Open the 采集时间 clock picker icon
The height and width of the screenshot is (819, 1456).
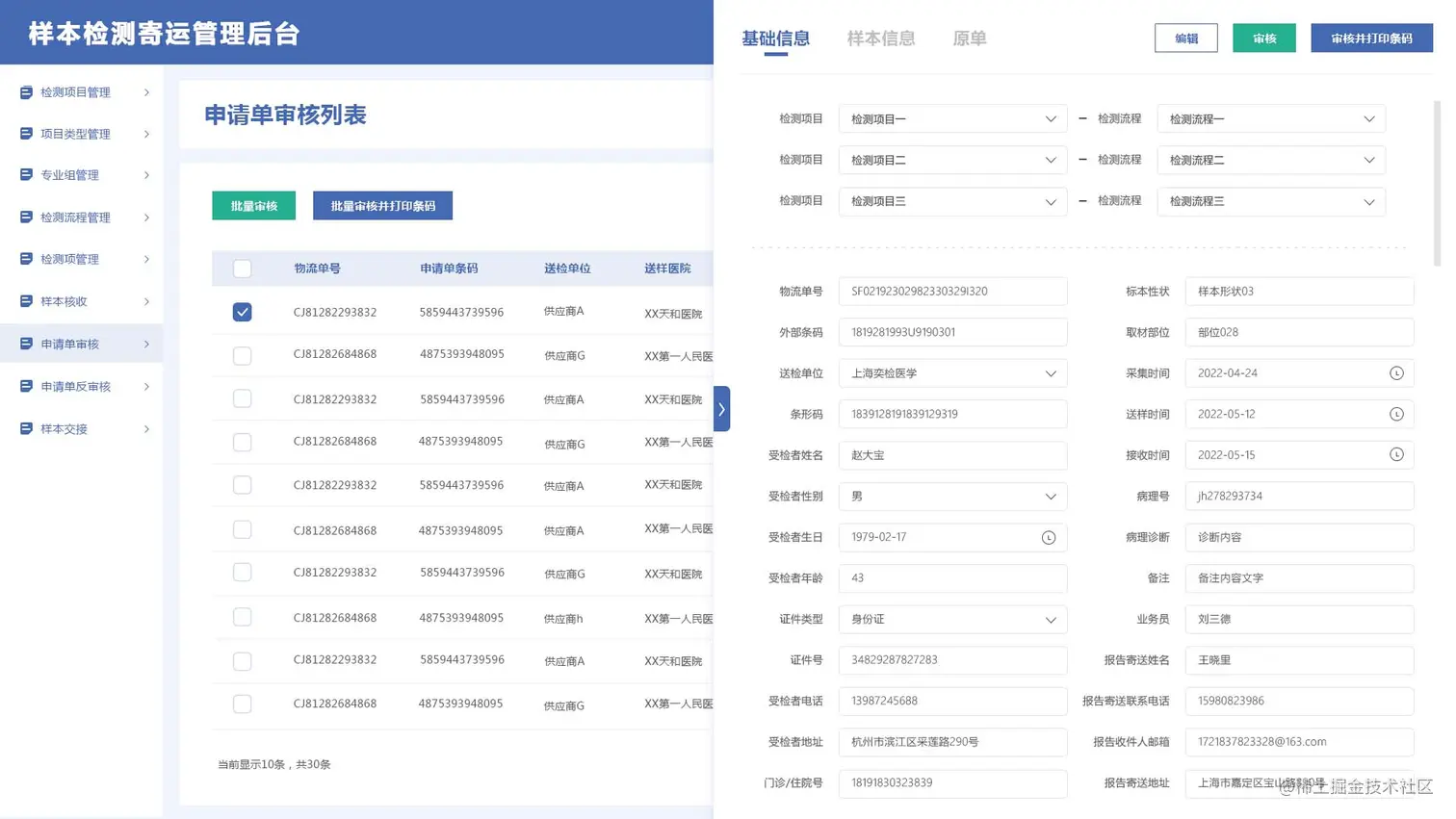1396,373
